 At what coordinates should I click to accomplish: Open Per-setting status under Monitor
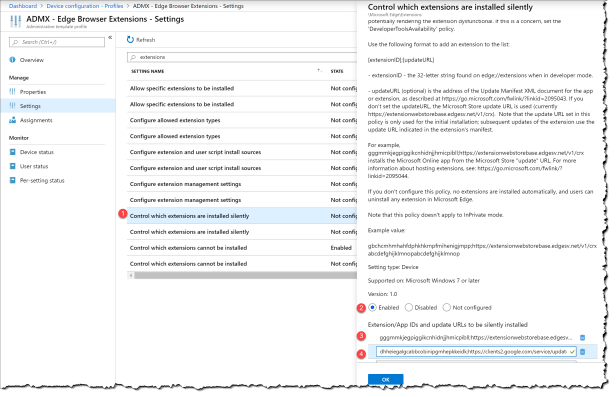42,181
